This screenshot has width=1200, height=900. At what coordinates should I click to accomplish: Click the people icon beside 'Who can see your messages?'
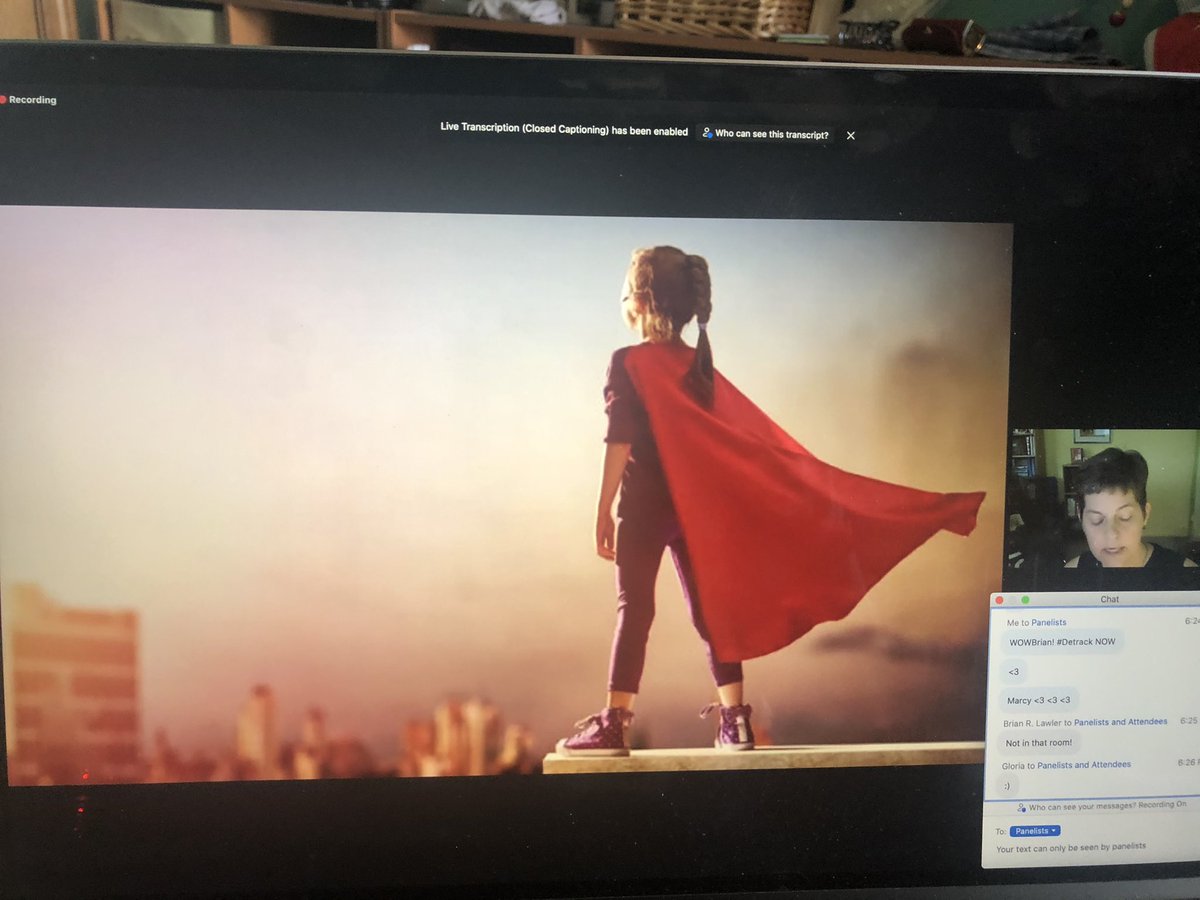tap(1022, 806)
